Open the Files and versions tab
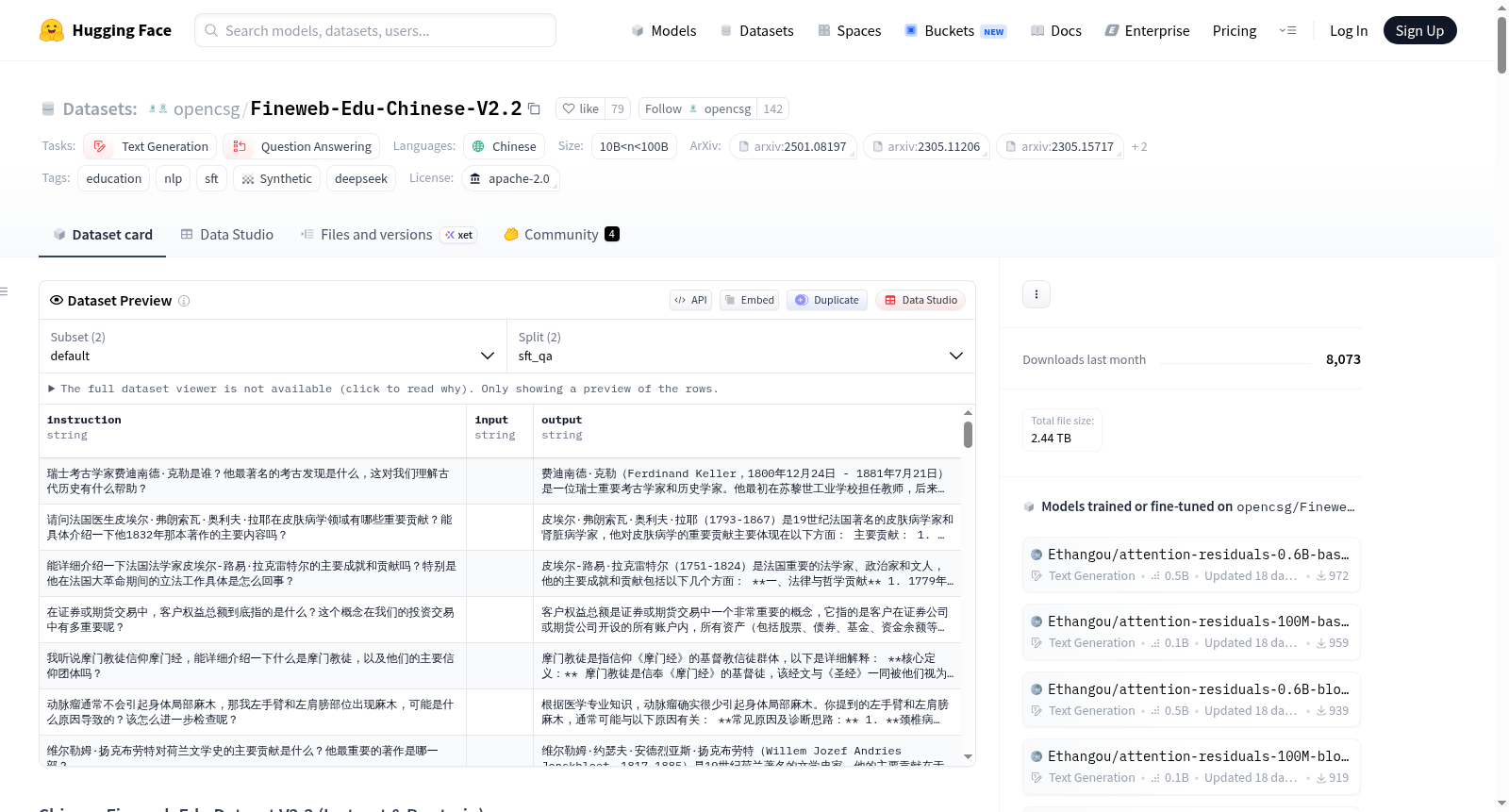1509x812 pixels. (389, 235)
